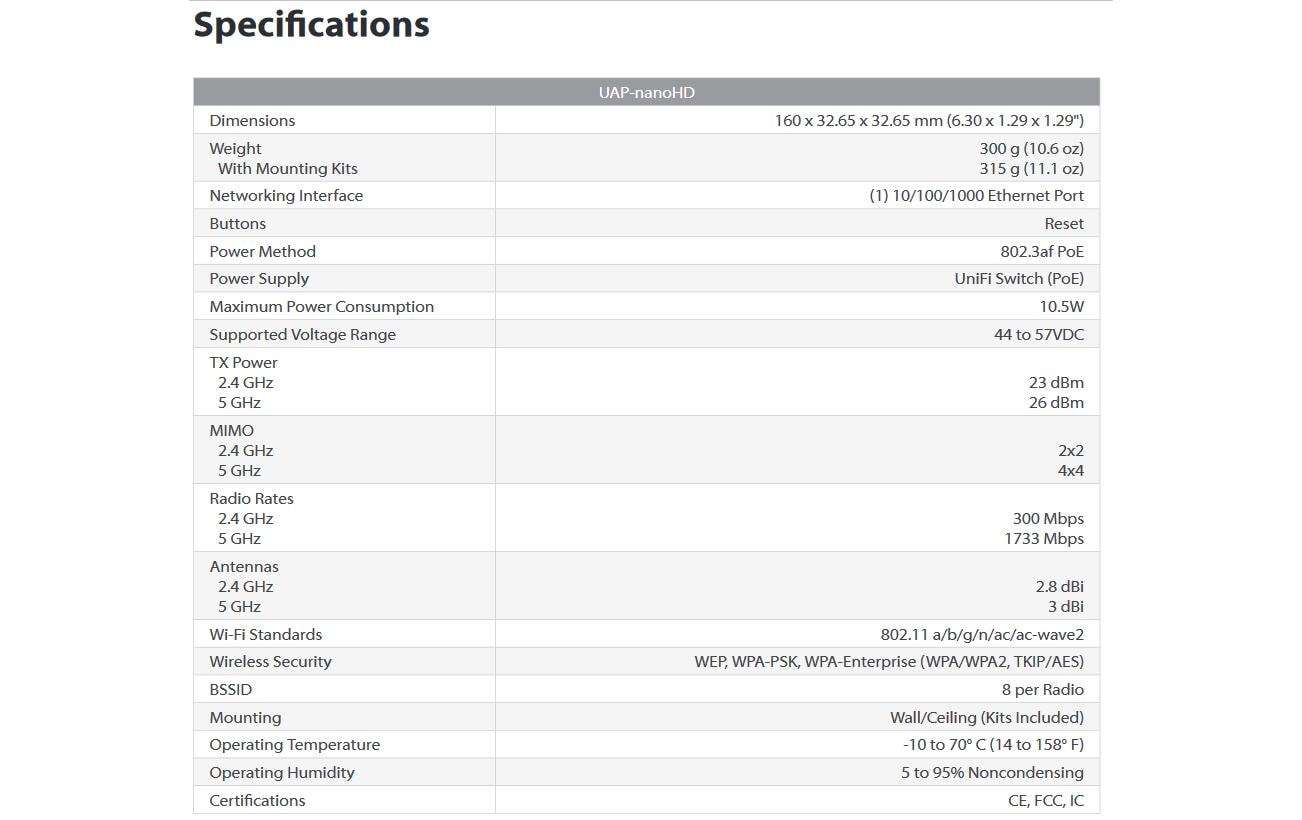Click the Dimensions row label
The image size is (1302, 820).
pyautogui.click(x=252, y=120)
